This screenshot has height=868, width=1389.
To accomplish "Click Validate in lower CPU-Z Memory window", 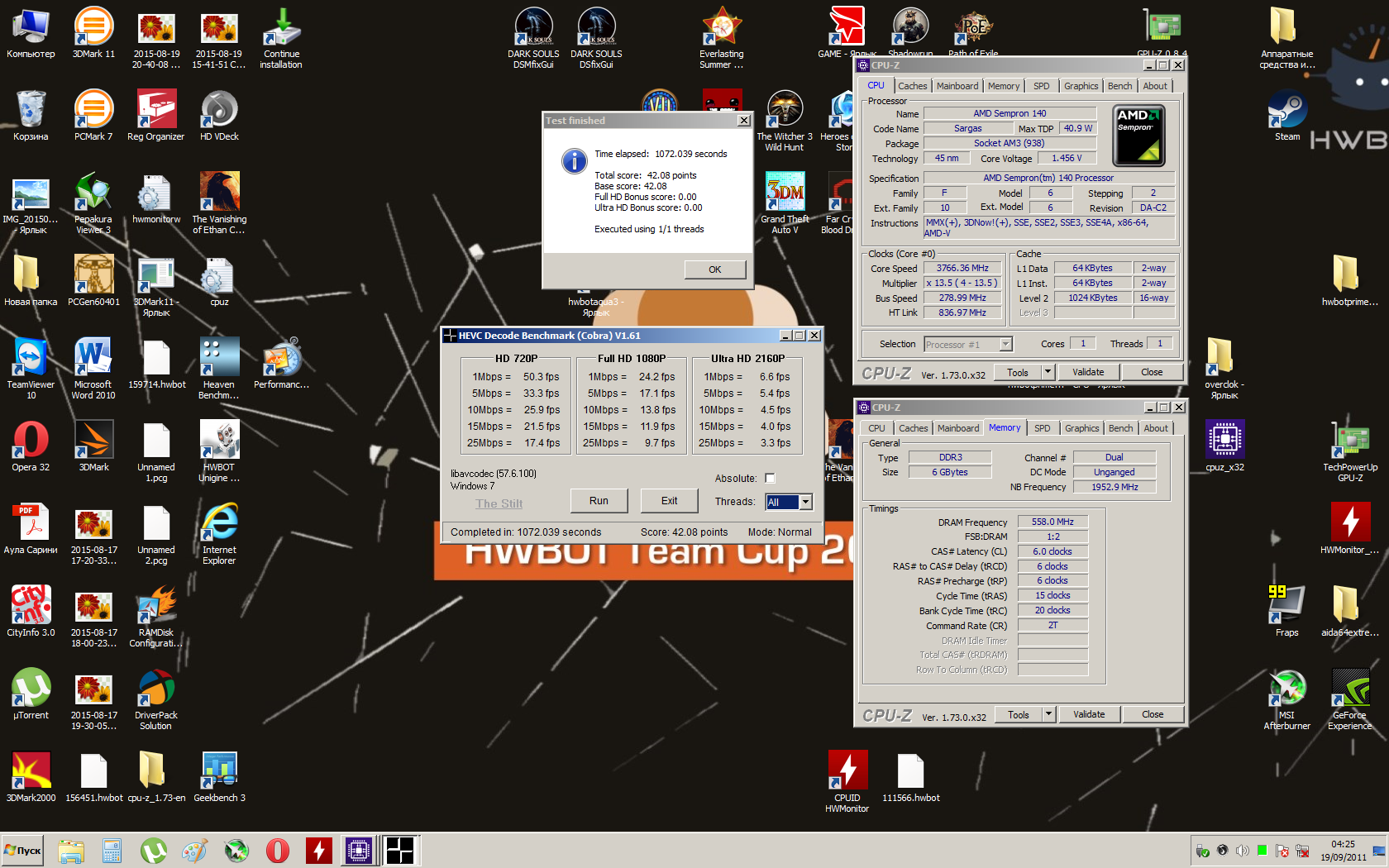I will tap(1089, 714).
